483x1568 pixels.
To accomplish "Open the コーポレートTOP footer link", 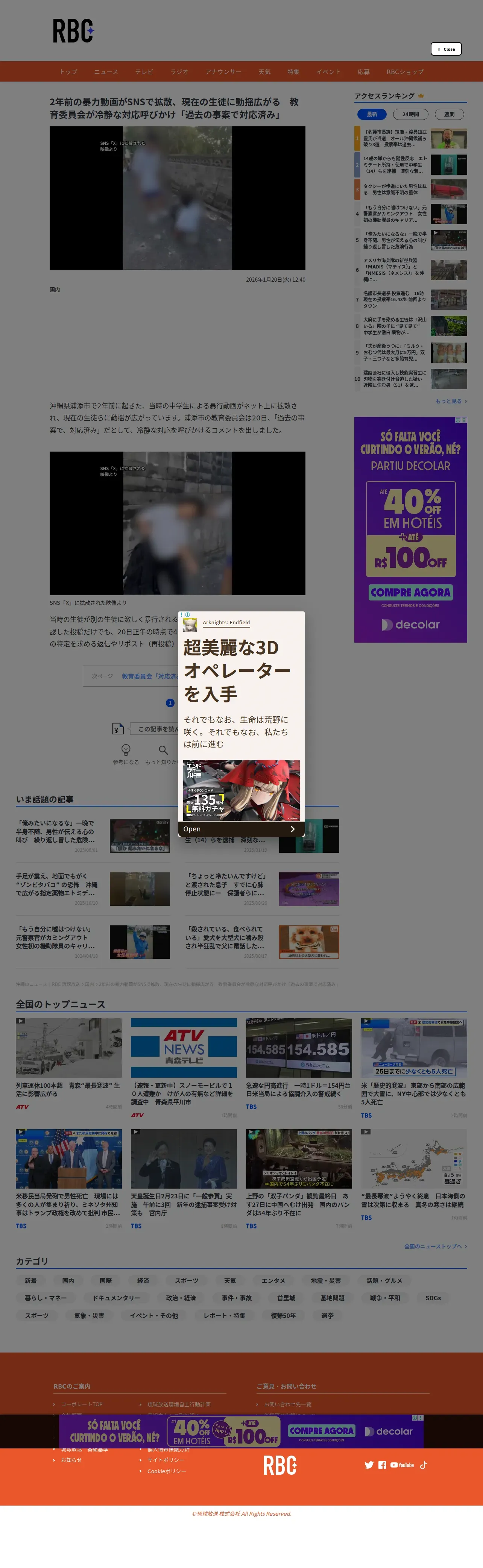I will (82, 1404).
